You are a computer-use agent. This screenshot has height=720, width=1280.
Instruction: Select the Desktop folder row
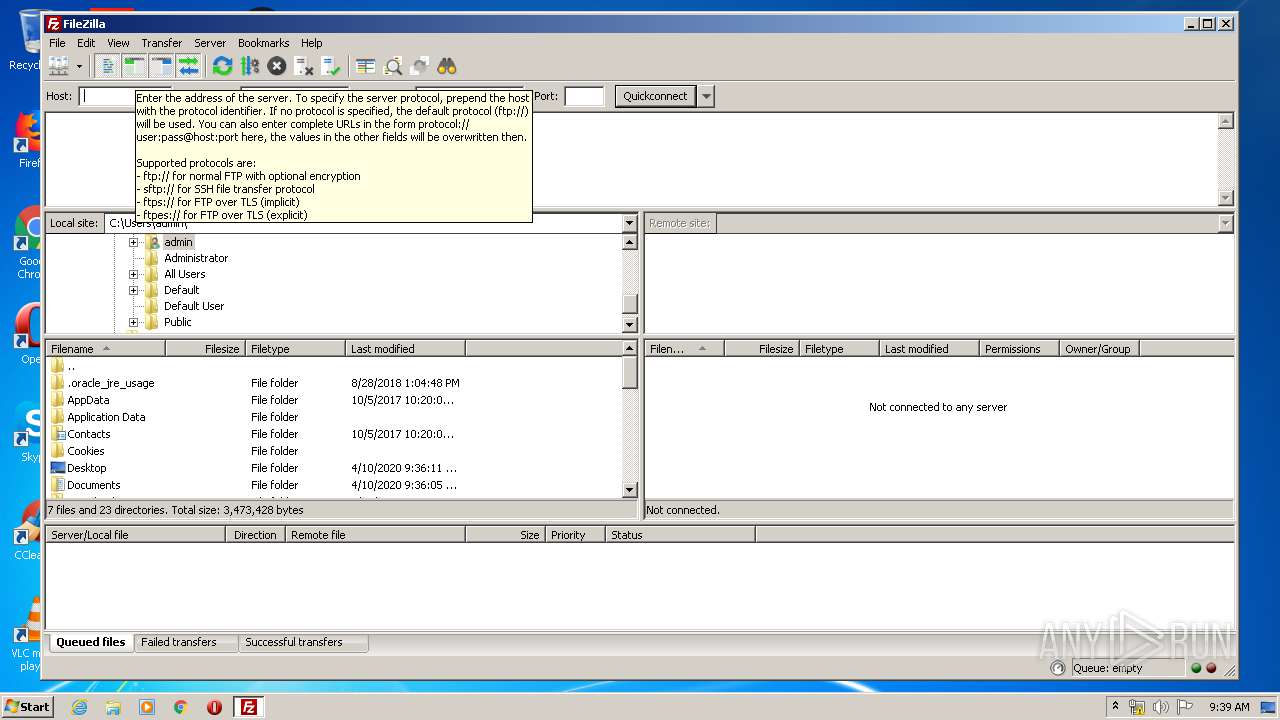[334, 468]
